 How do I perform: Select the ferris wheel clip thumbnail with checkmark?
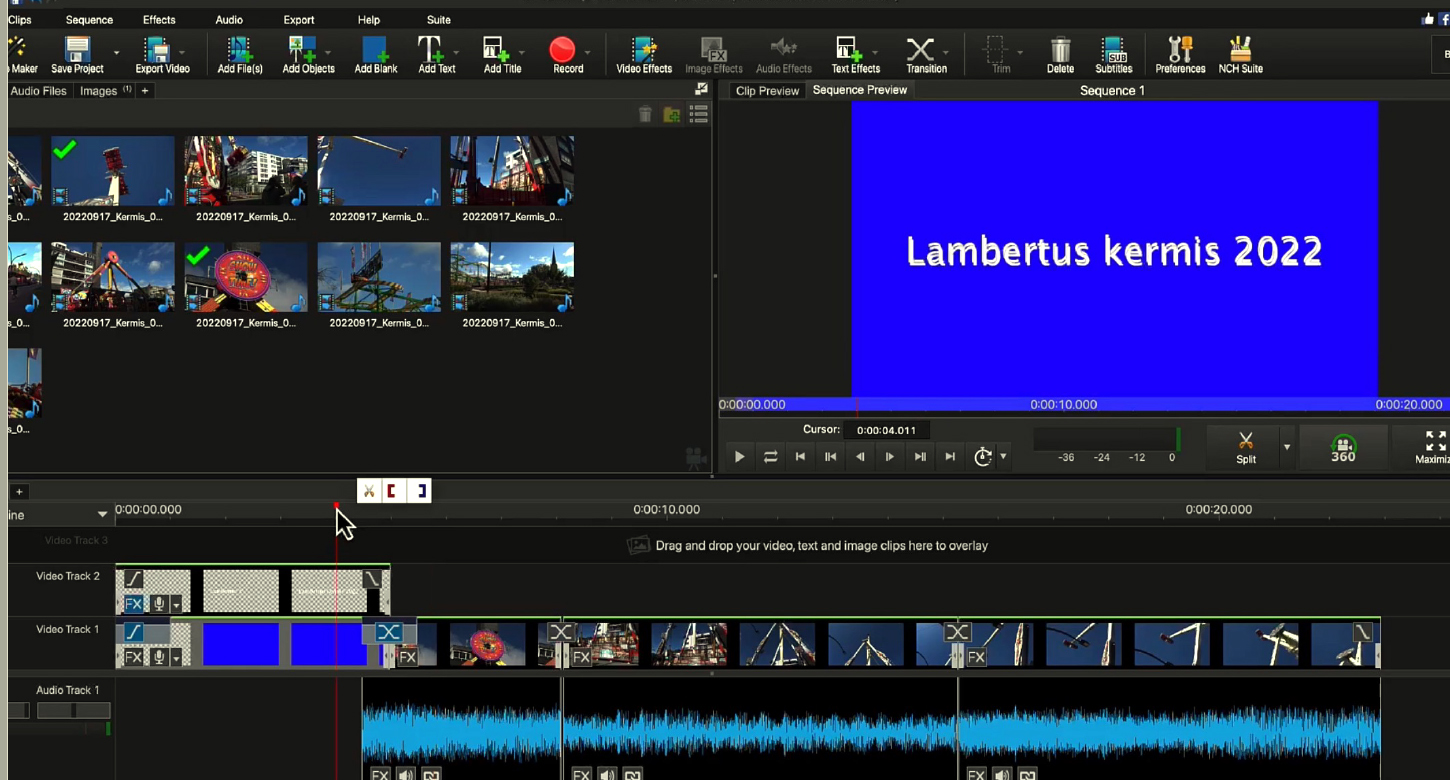point(245,277)
